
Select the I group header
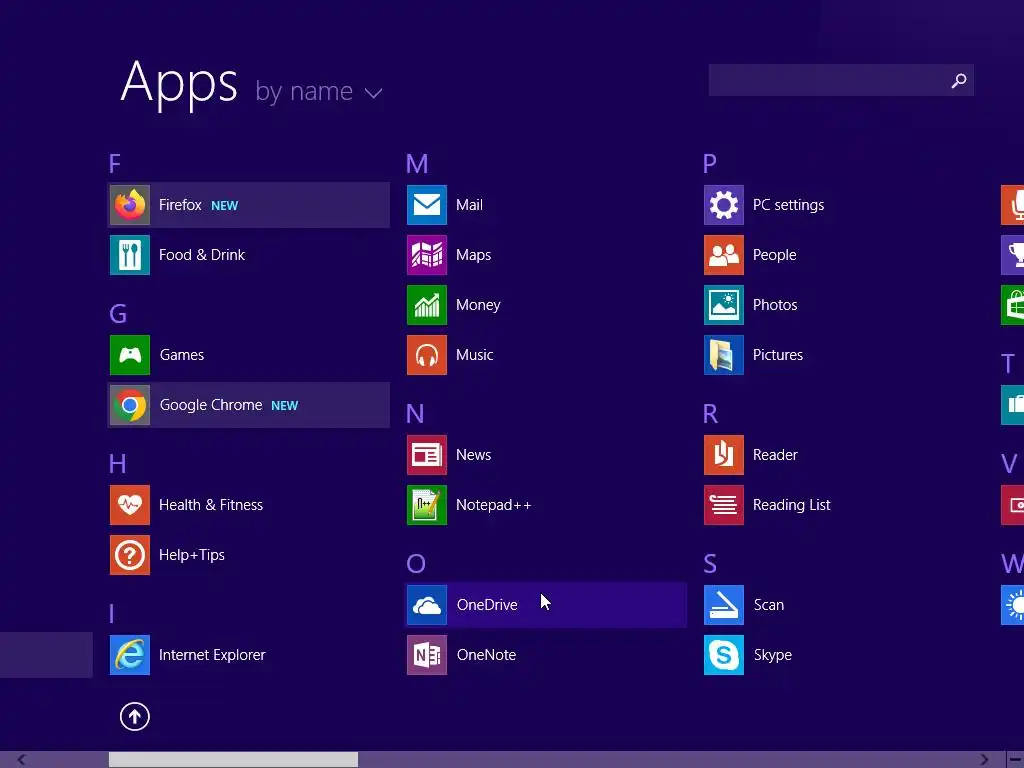(x=112, y=614)
